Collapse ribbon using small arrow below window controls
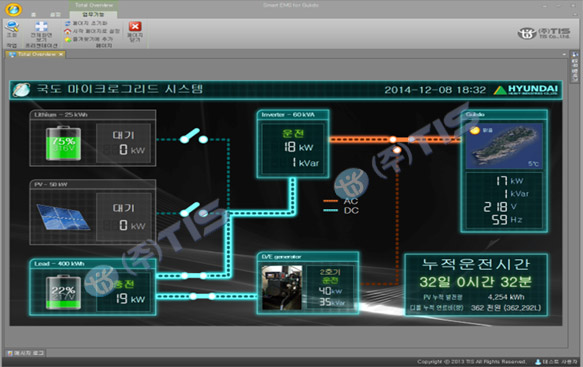The image size is (583, 367). 575,15
